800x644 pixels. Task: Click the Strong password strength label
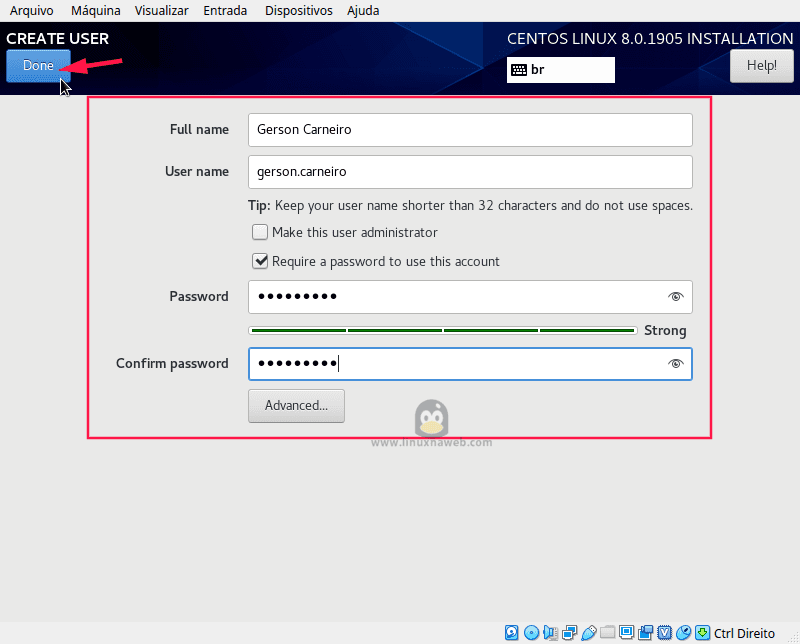[x=665, y=331]
